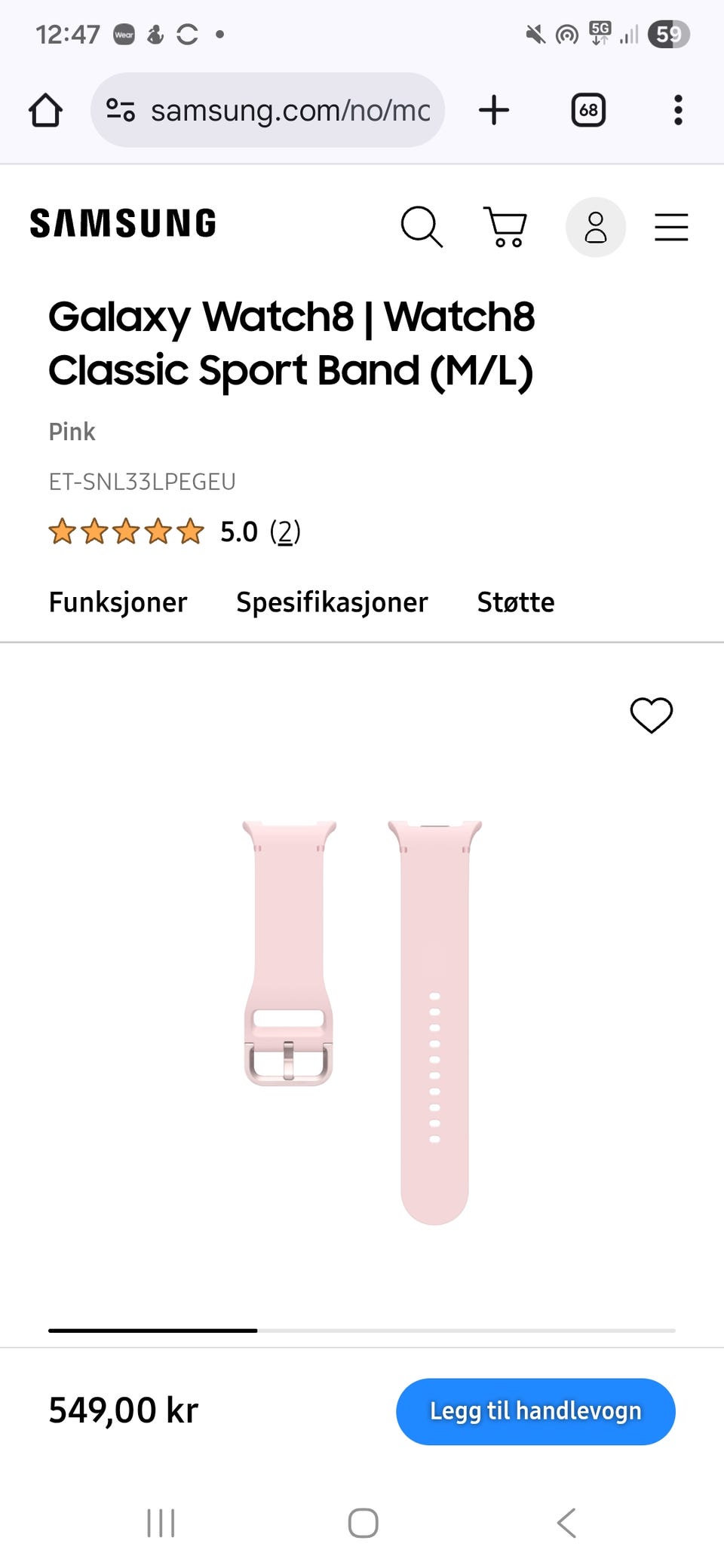Viewport: 724px width, 1568px height.
Task: Open the shopping cart
Action: tap(505, 226)
